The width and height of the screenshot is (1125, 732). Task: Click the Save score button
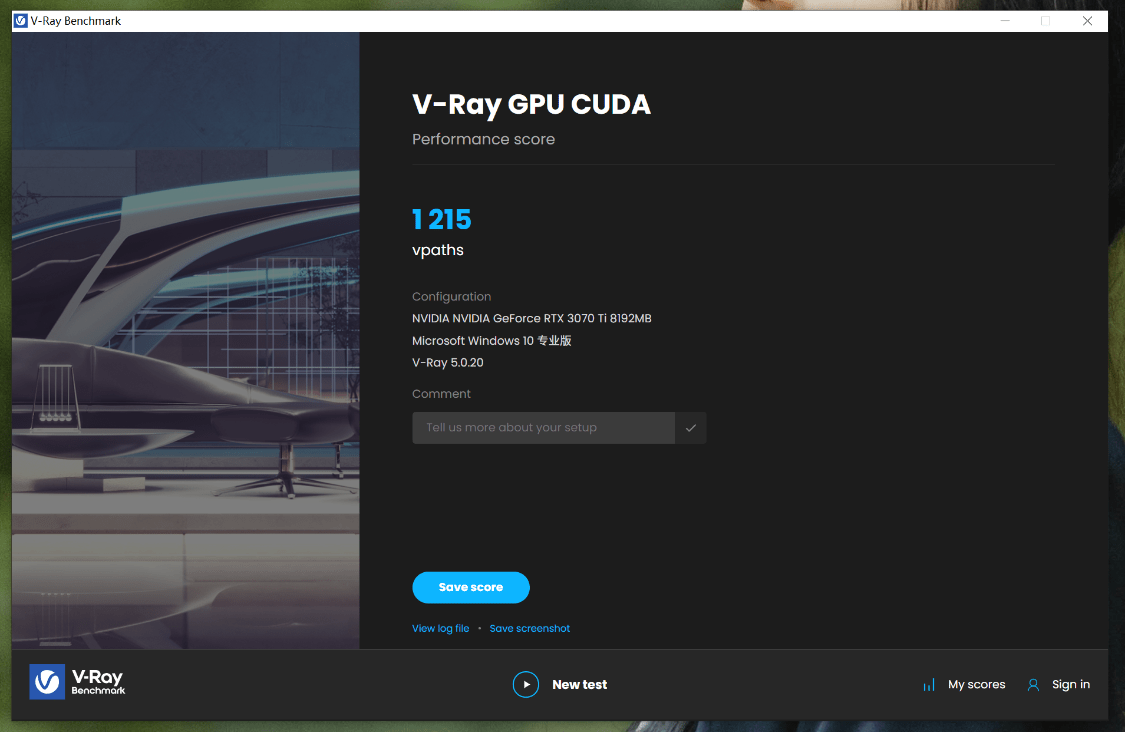point(471,587)
